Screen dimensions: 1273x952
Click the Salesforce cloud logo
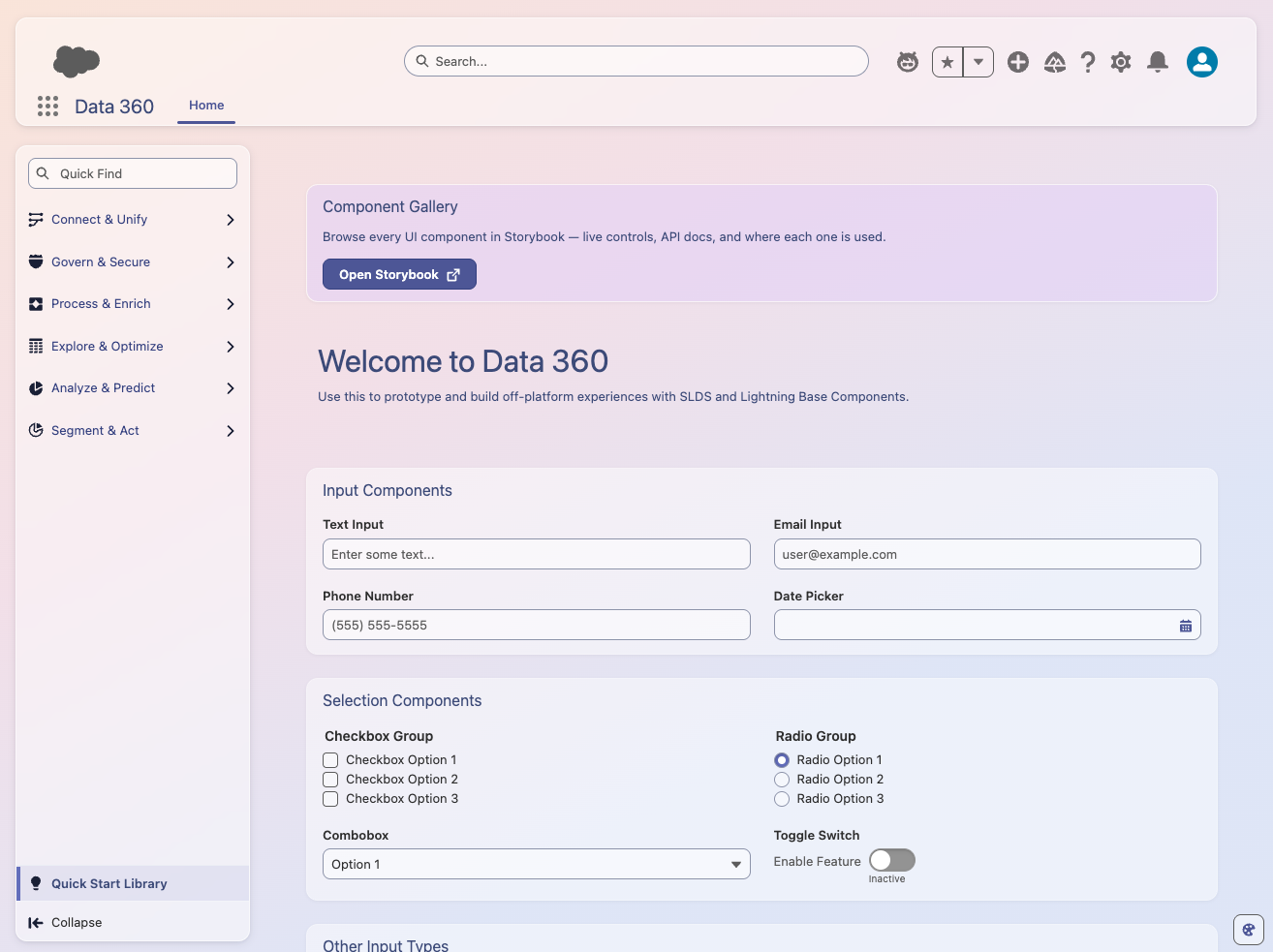[77, 61]
